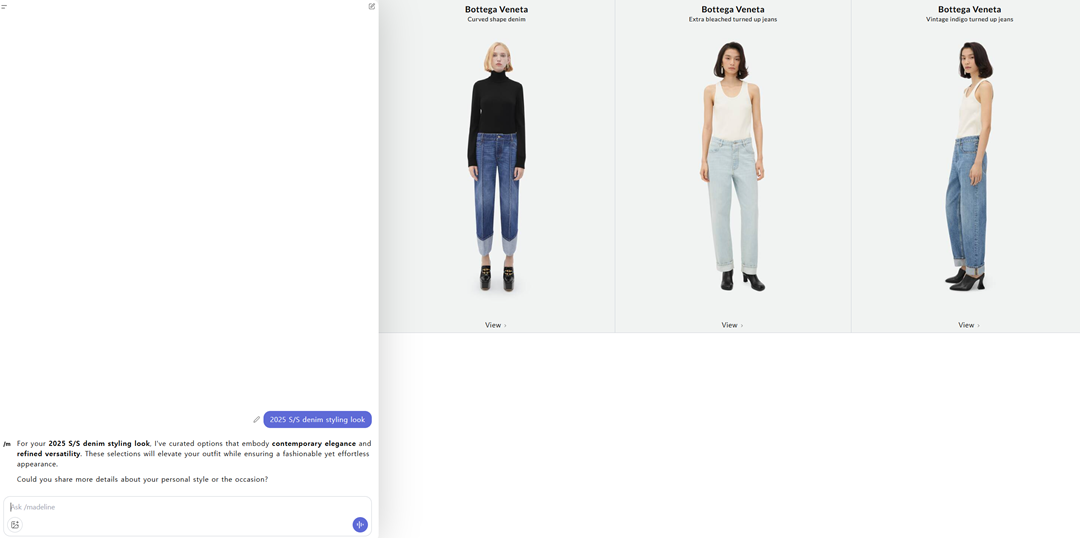Viewport: 1080px width, 538px height.
Task: View the Extra bleached turned up jeans
Action: [x=732, y=325]
